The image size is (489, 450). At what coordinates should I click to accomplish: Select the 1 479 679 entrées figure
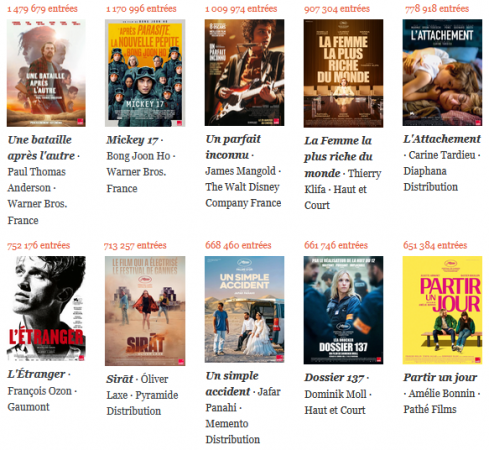click(x=42, y=9)
